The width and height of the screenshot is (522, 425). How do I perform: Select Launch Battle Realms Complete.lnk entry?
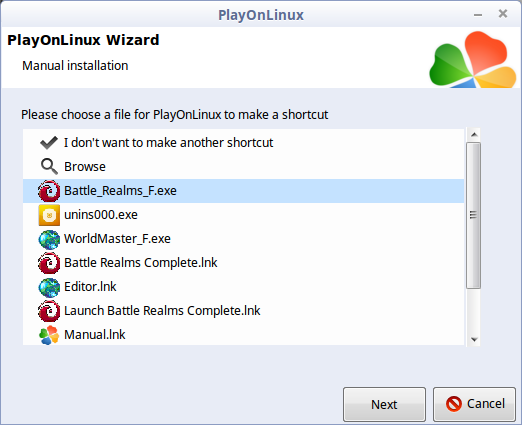click(x=243, y=311)
